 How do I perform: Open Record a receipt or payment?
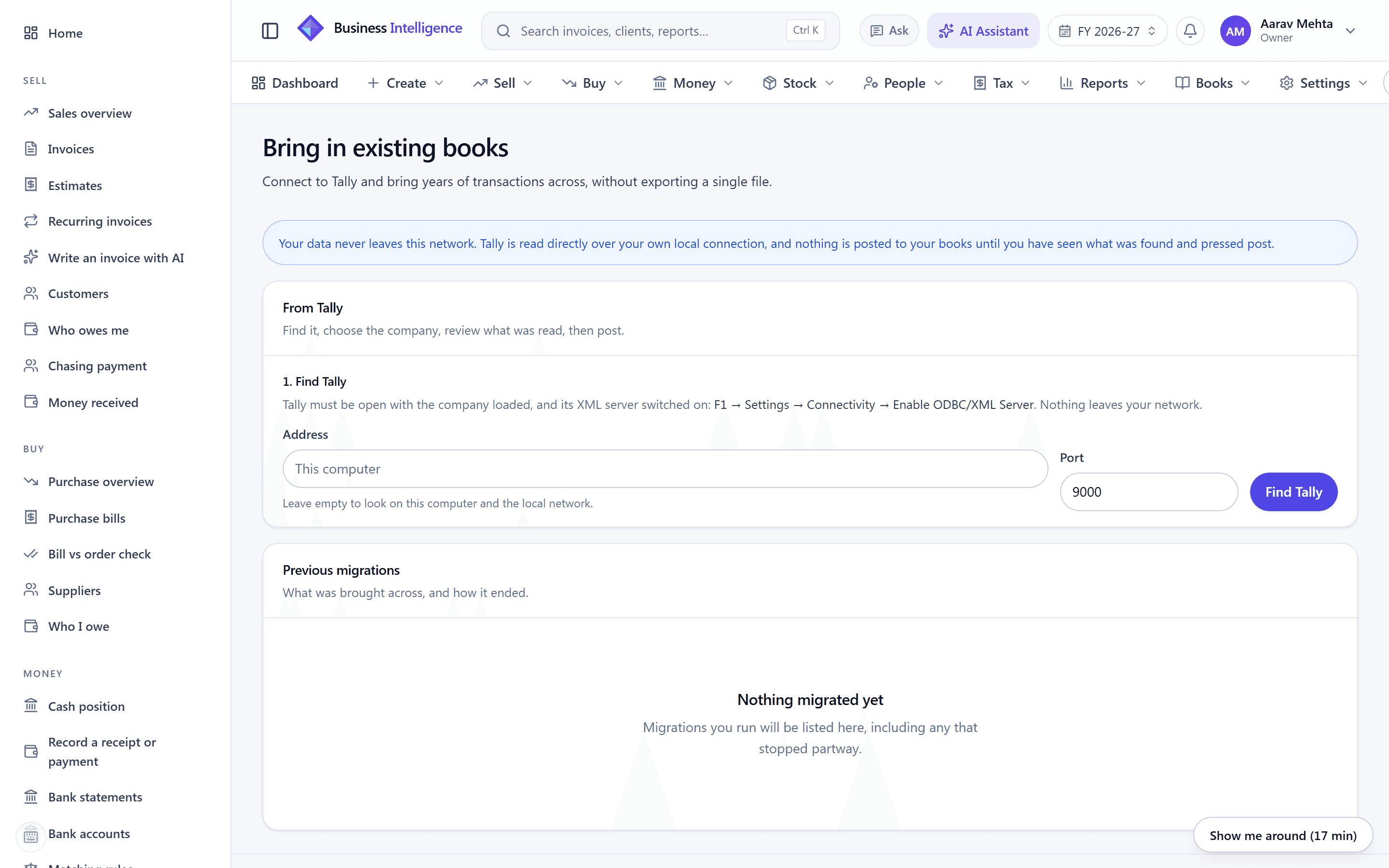(115, 751)
